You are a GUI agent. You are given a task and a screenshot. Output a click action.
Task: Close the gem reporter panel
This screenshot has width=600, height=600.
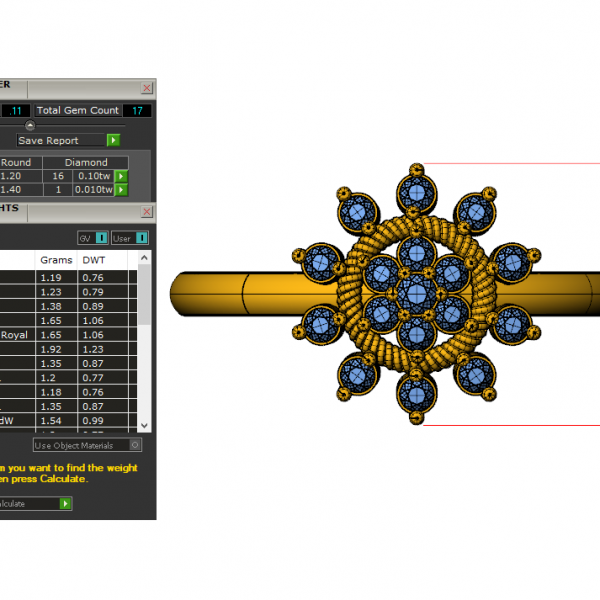click(x=147, y=88)
